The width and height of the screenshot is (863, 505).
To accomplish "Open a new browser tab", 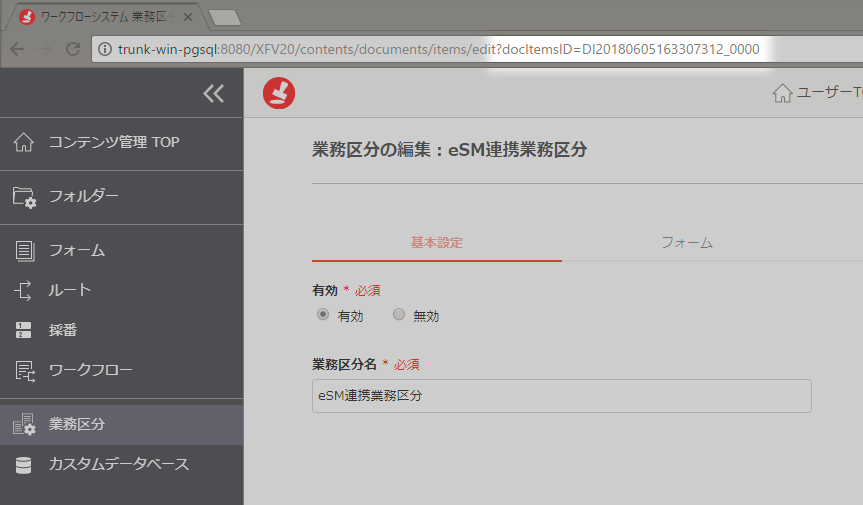I will [225, 18].
